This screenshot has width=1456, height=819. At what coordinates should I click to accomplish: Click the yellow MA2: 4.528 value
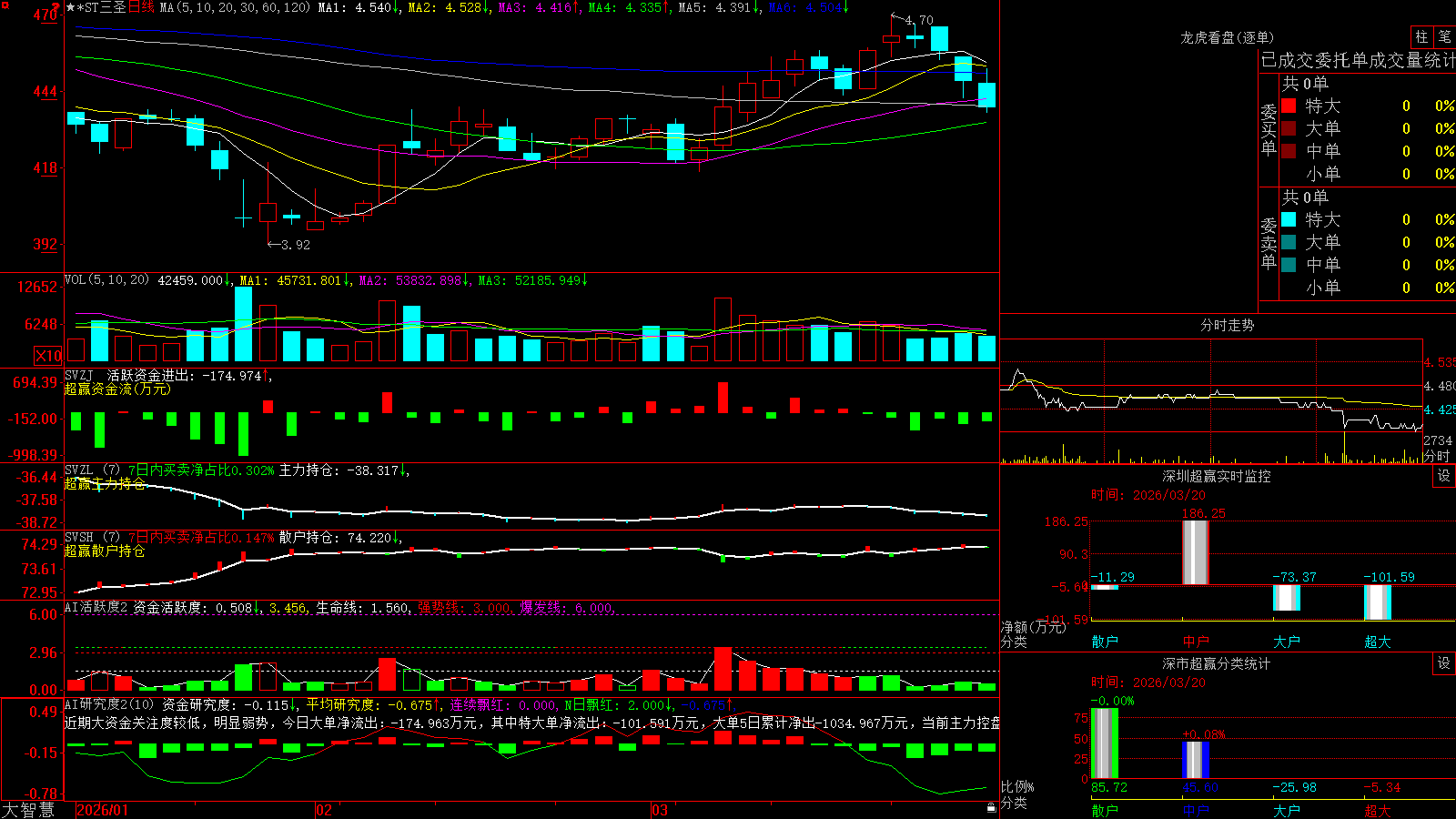449,7
